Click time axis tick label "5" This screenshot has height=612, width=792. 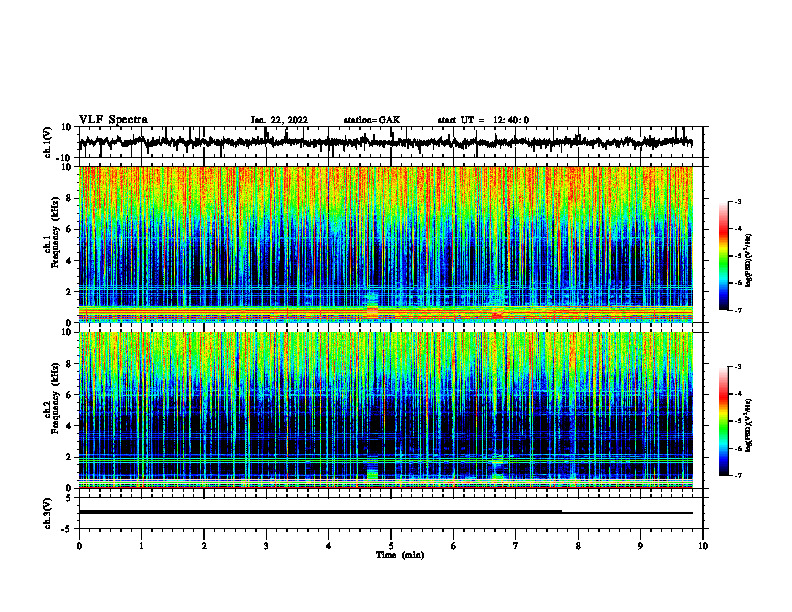[x=391, y=546]
